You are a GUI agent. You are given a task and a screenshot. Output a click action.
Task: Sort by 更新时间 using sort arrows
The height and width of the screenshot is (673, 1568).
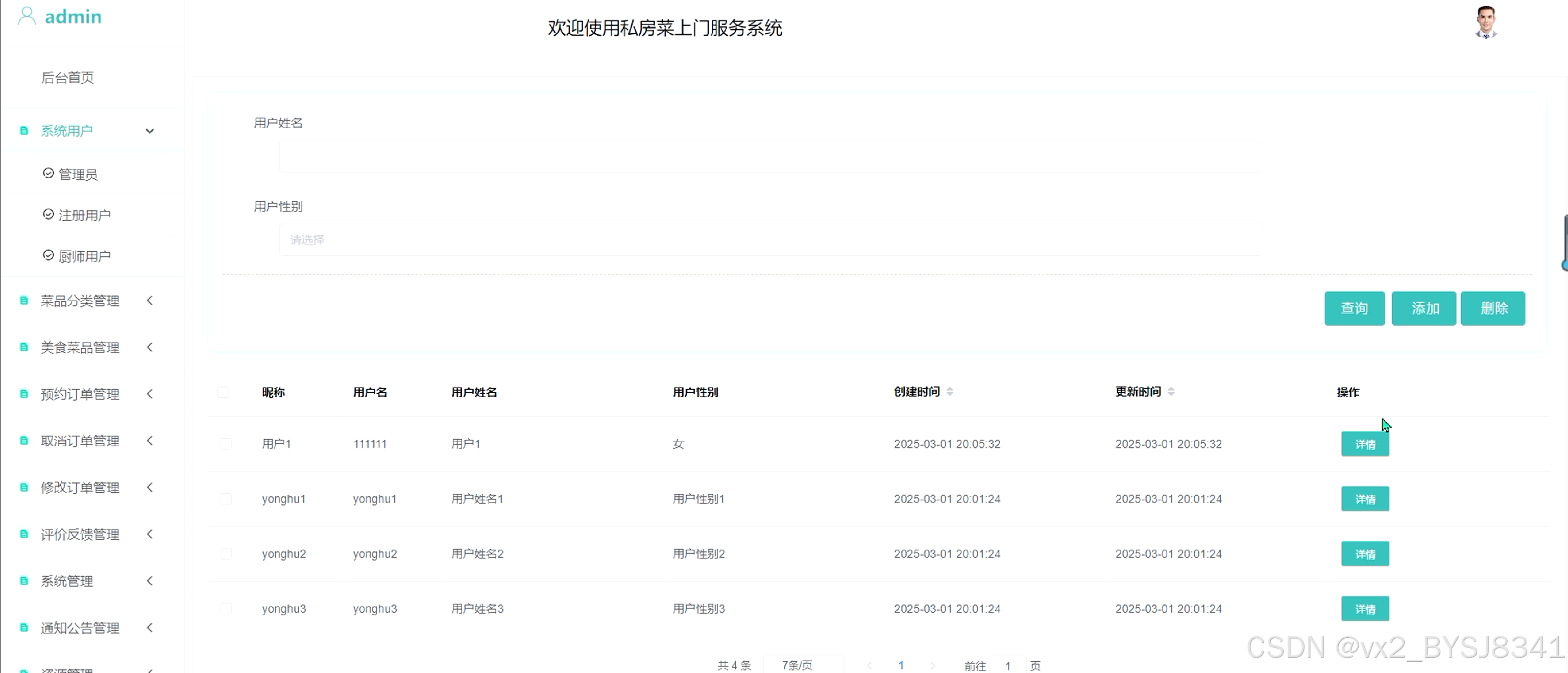click(x=1171, y=392)
